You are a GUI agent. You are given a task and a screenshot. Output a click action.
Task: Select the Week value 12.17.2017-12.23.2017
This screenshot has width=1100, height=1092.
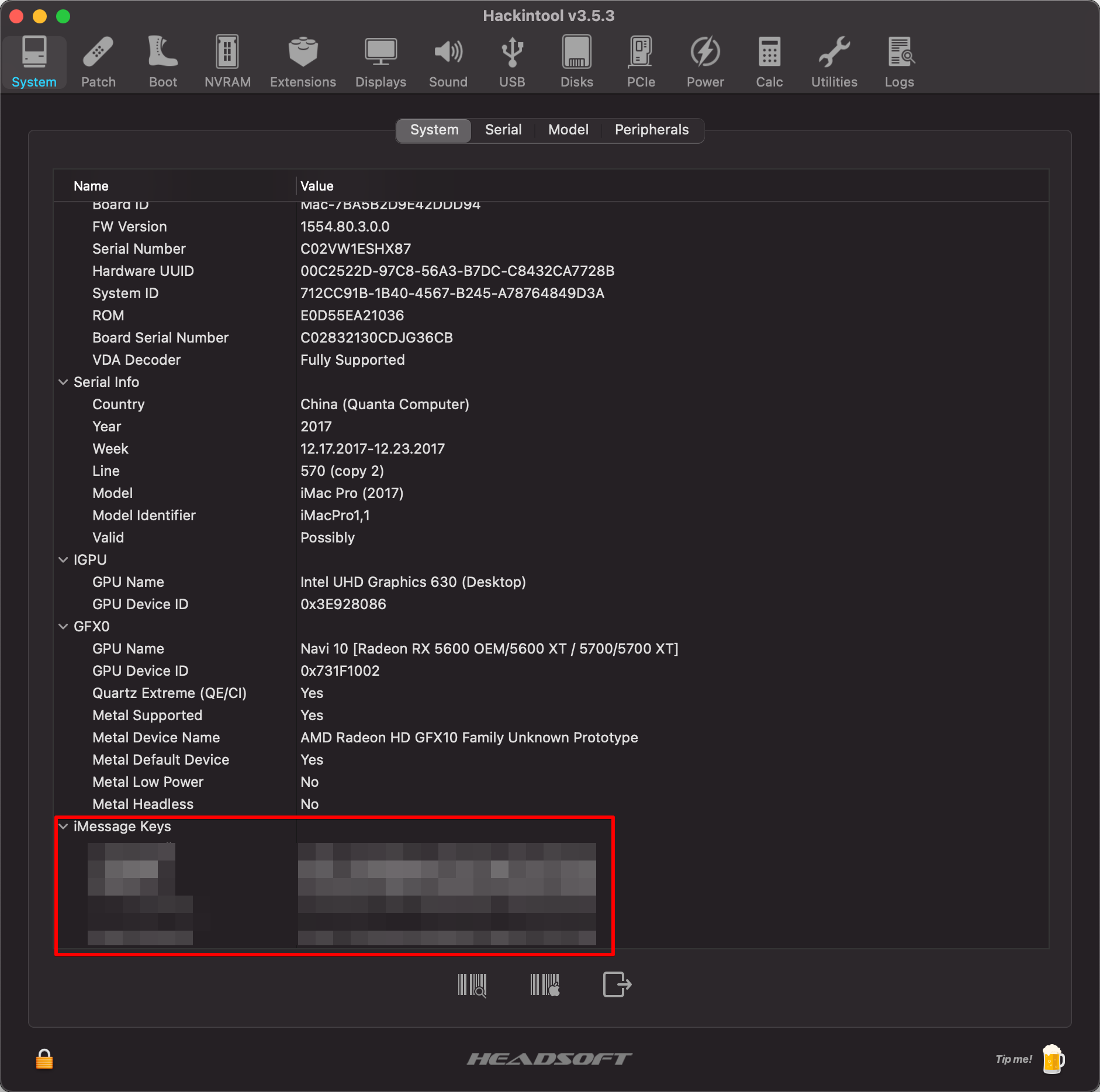coord(372,449)
